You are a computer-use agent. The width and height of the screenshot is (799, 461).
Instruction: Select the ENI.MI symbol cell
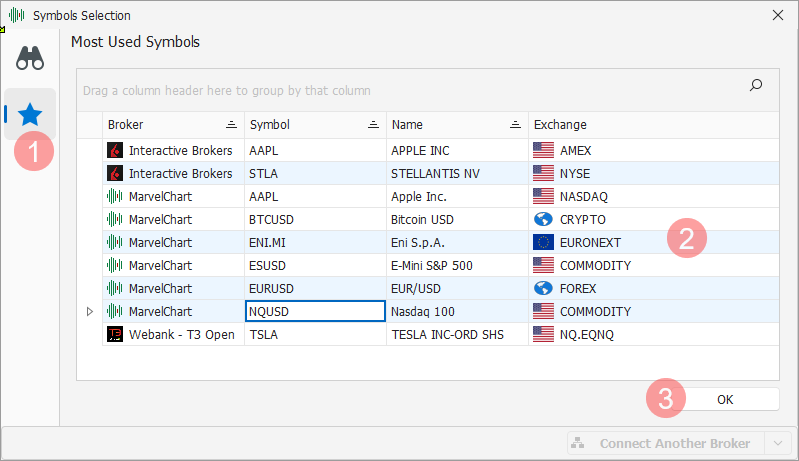coord(315,242)
